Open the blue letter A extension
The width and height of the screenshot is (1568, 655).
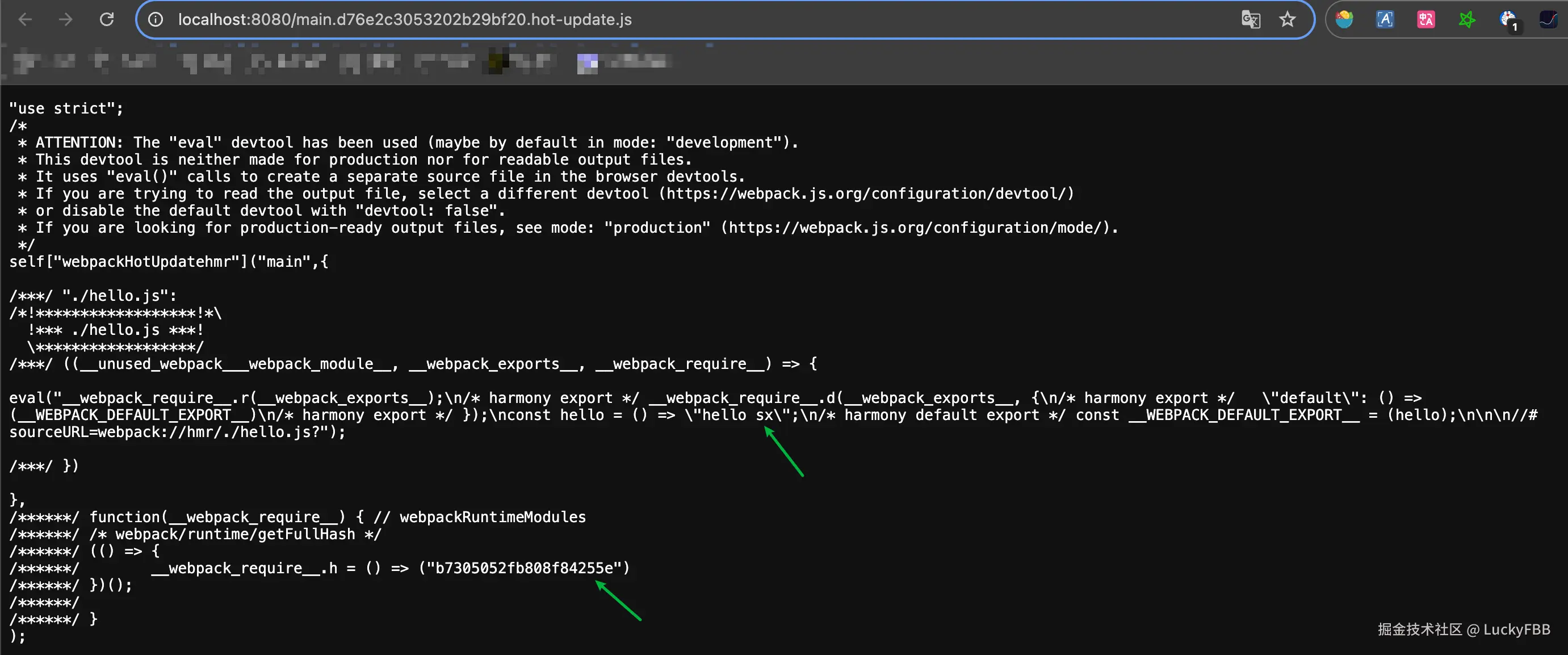coord(1385,19)
